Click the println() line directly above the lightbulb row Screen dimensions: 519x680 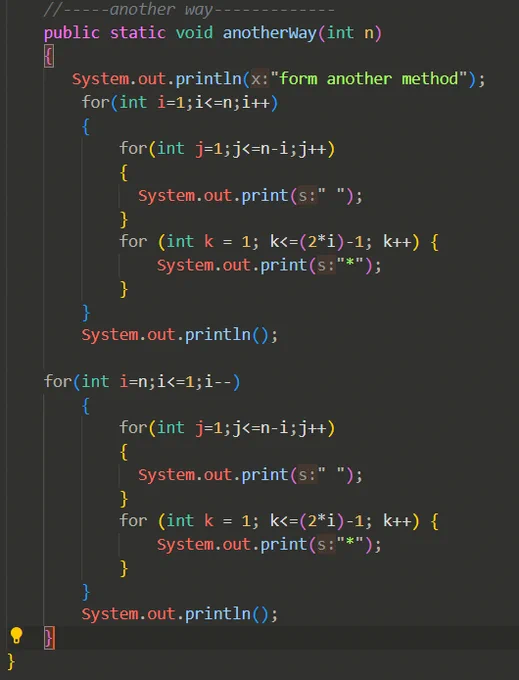[180, 614]
